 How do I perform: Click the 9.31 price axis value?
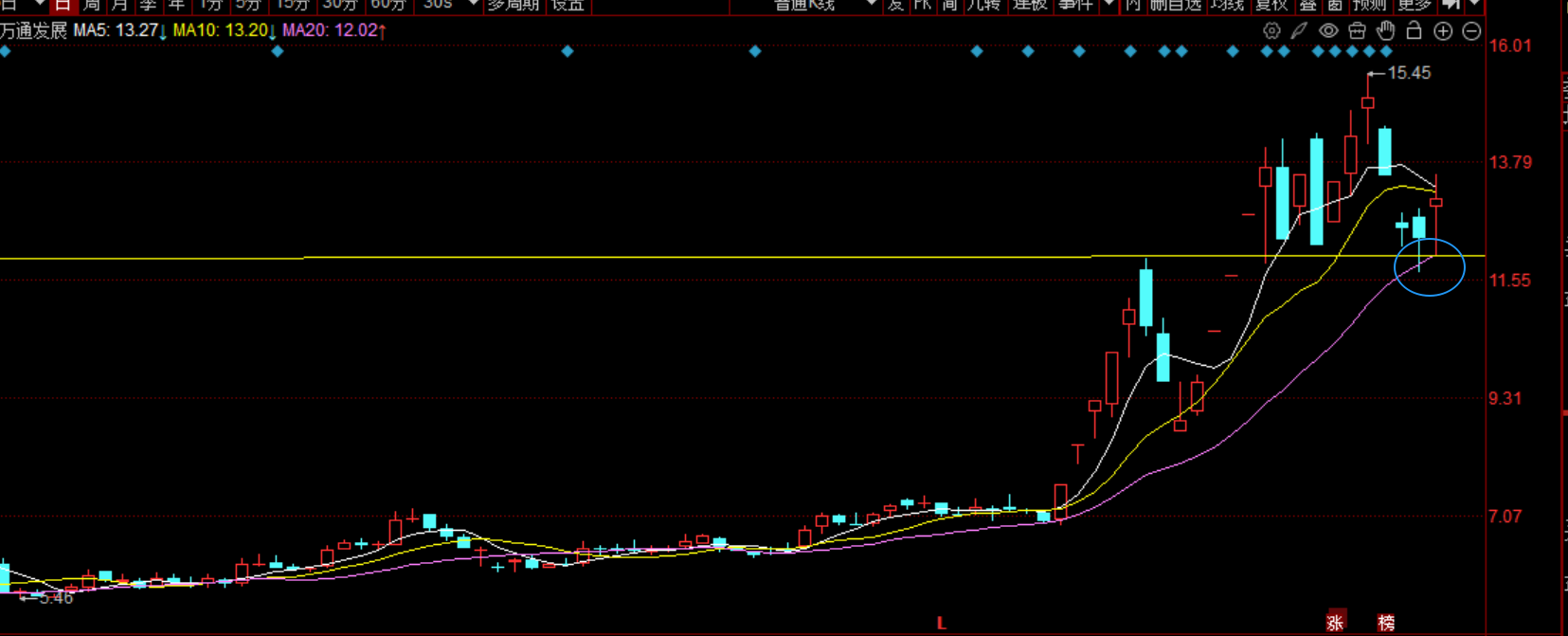(x=1505, y=398)
